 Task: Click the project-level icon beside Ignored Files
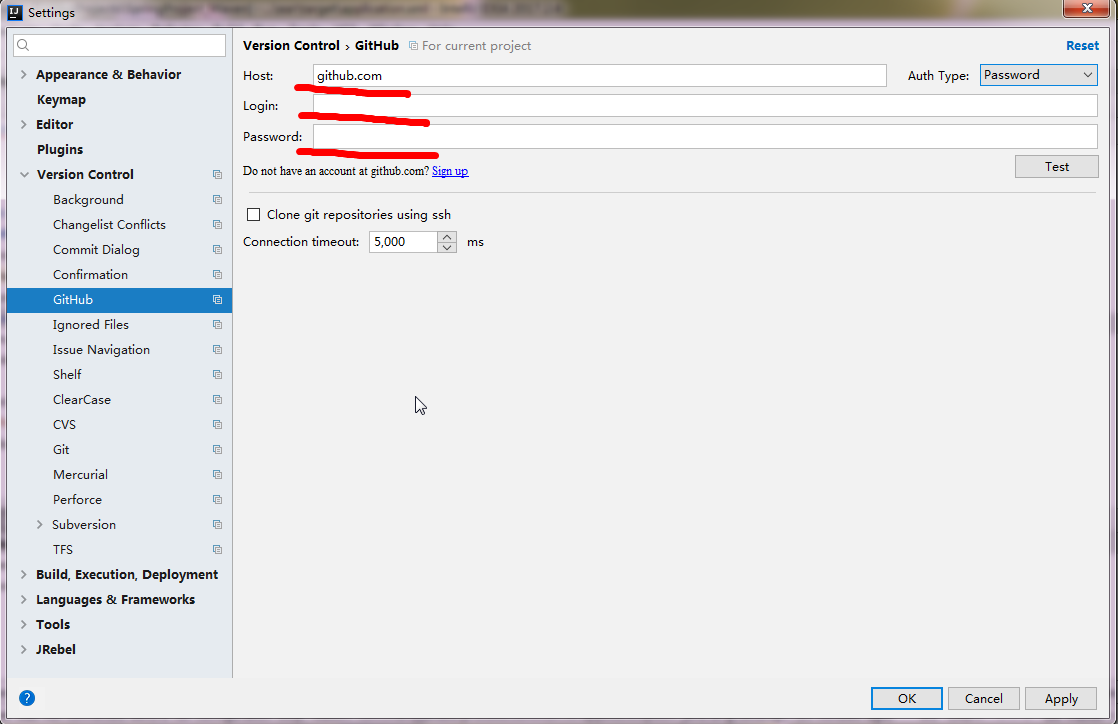tap(217, 325)
